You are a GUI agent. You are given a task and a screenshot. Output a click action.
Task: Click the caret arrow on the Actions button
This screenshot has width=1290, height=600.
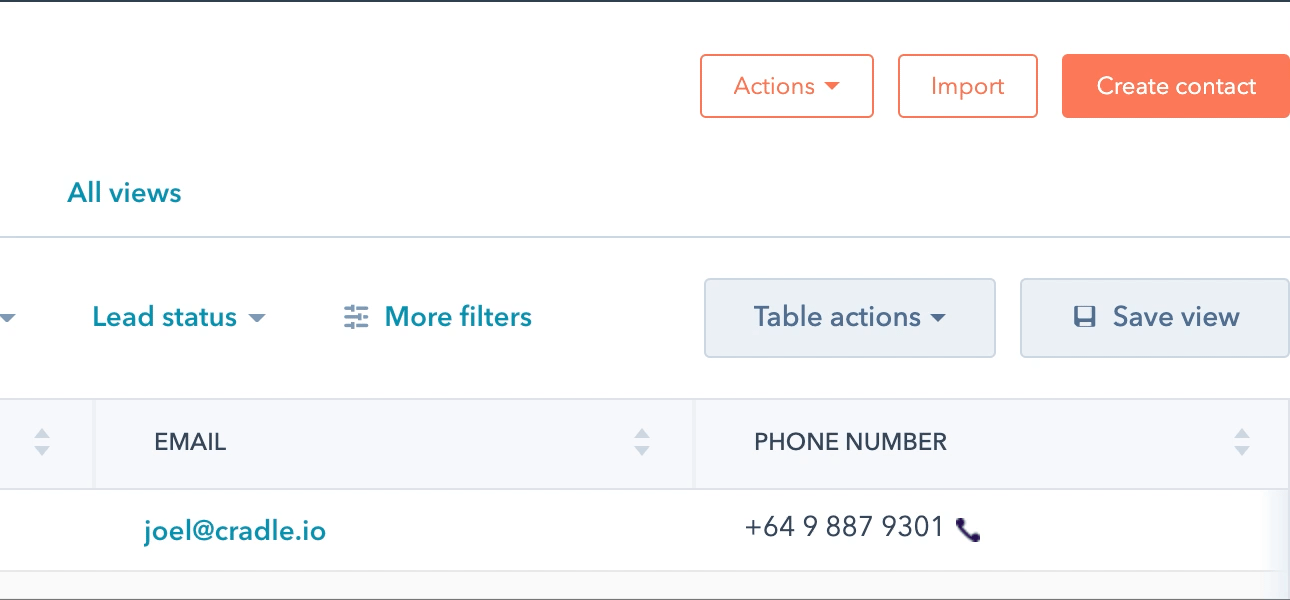click(832, 87)
